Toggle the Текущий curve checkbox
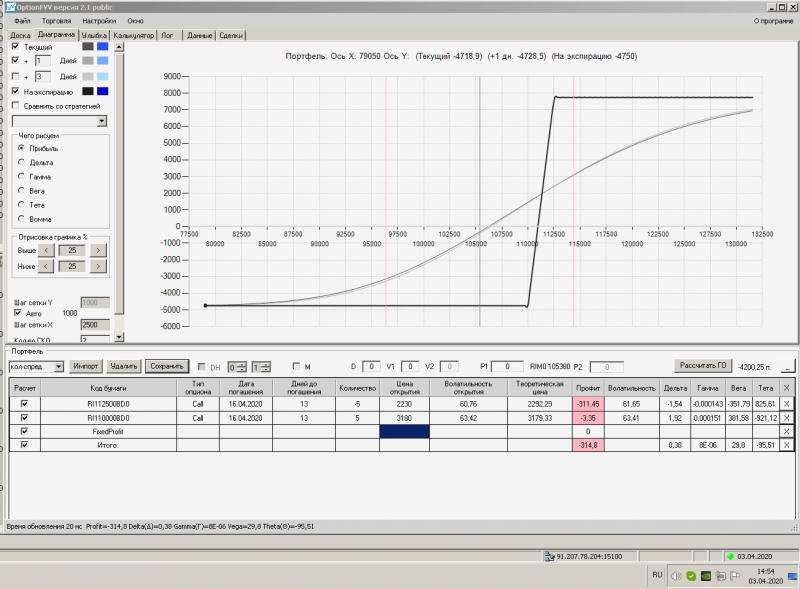800x589 pixels. pyautogui.click(x=15, y=46)
